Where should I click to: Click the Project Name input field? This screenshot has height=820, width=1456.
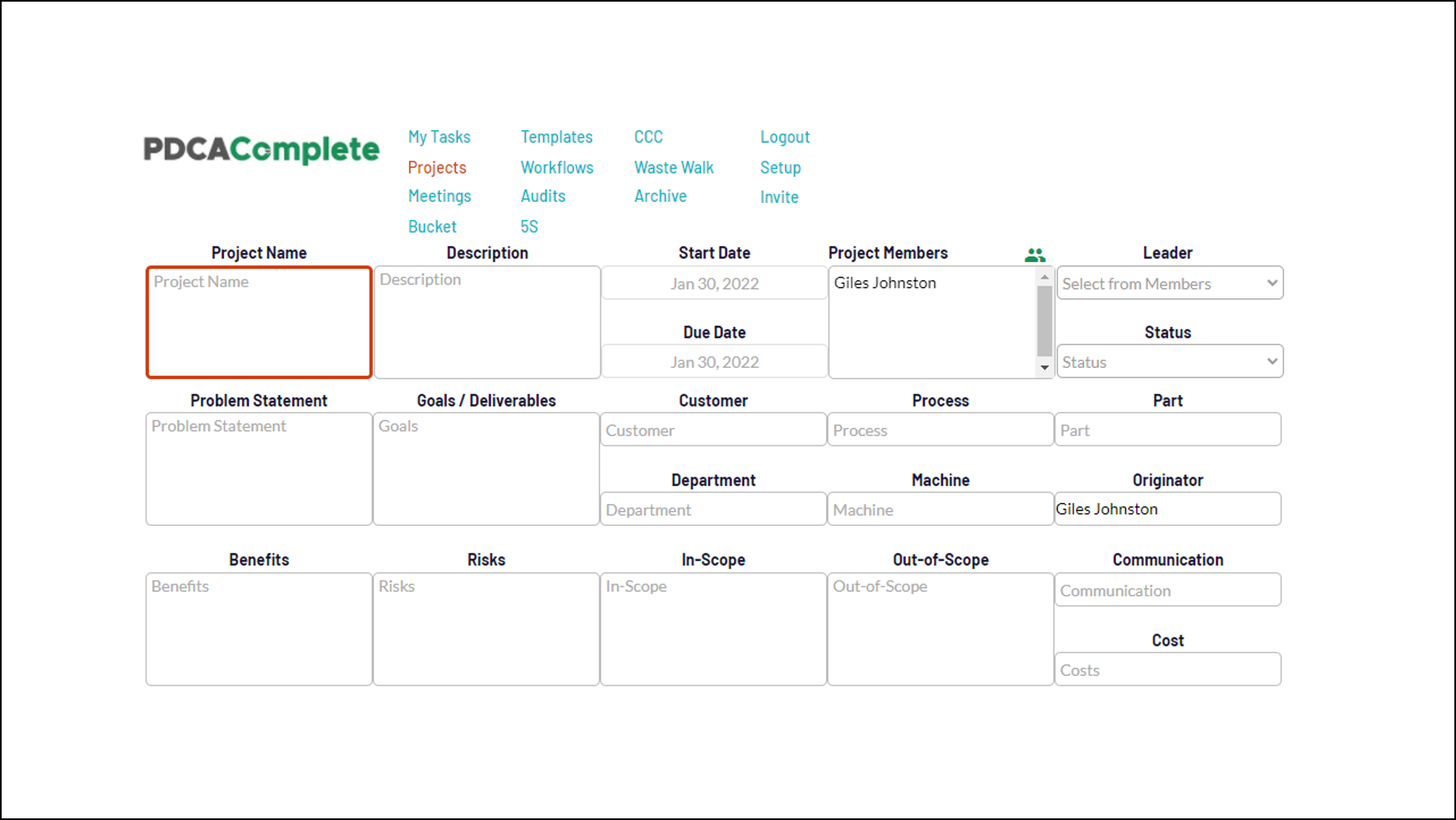(258, 320)
